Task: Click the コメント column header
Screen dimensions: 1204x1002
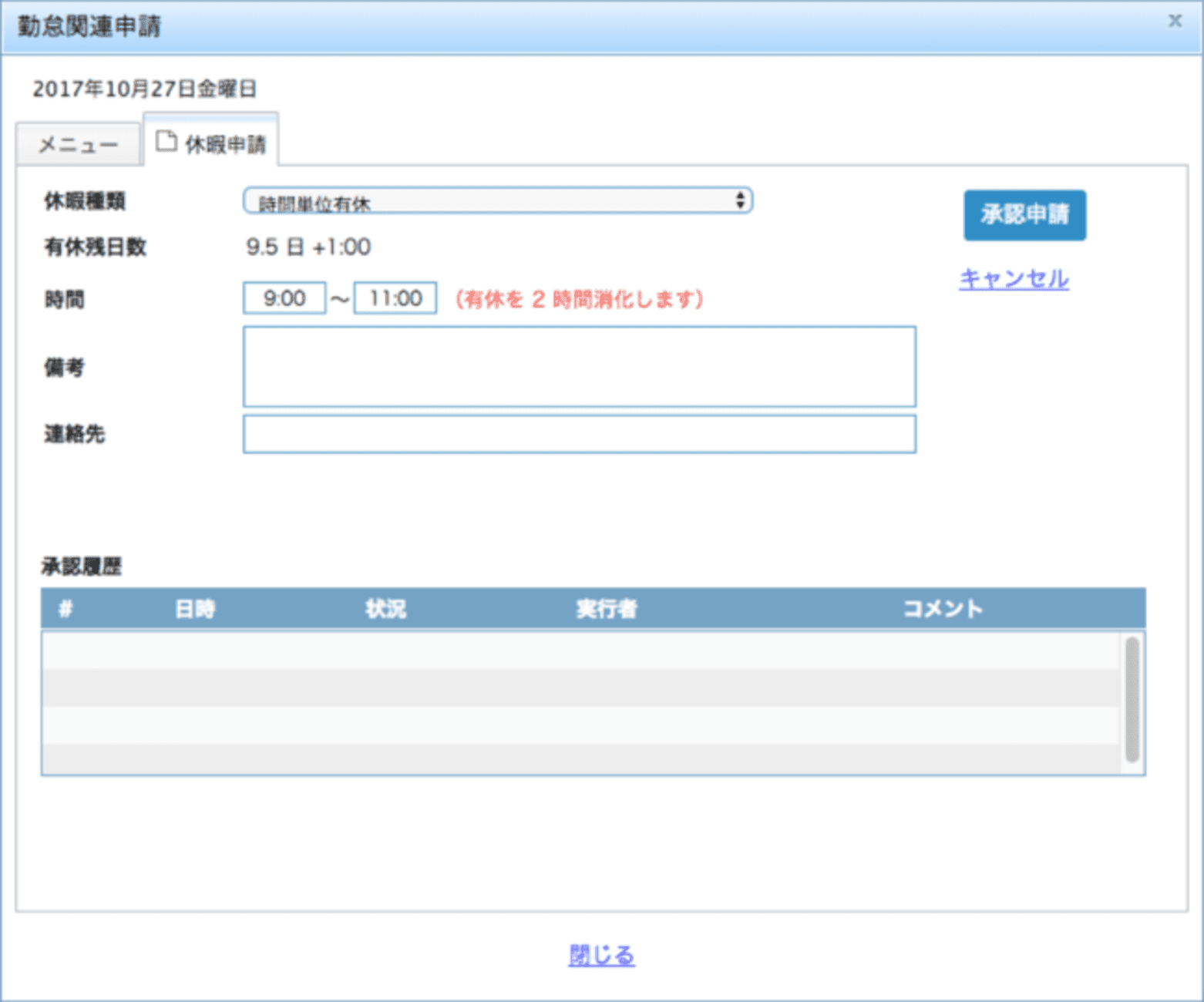Action: (x=942, y=609)
